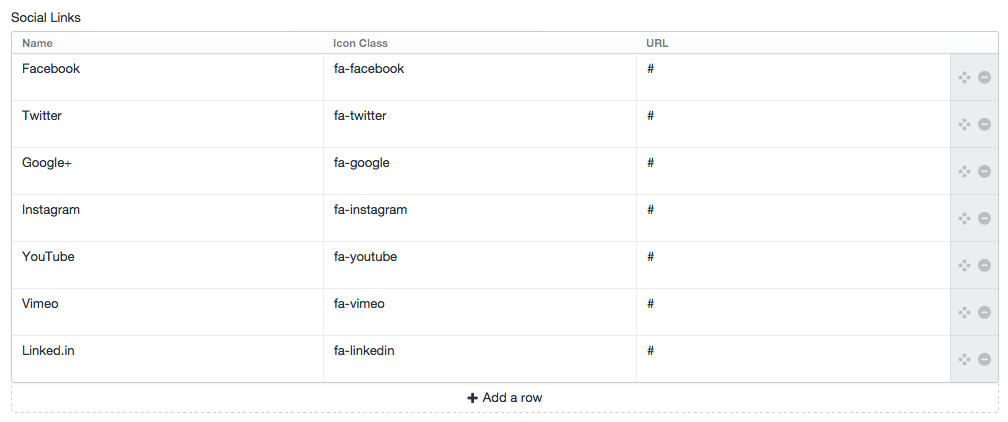Screen dimensions: 1008x422
Task: Select the YouTube name field
Action: click(168, 265)
